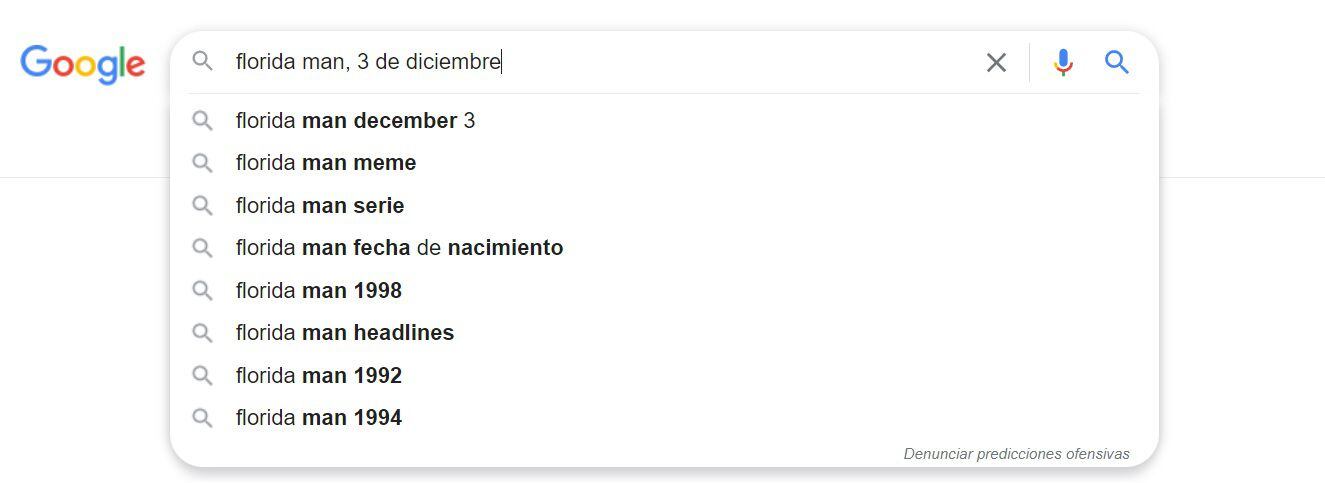Choose the "florida man 1998" suggestion
Viewport: 1325px width, 483px height.
[318, 291]
